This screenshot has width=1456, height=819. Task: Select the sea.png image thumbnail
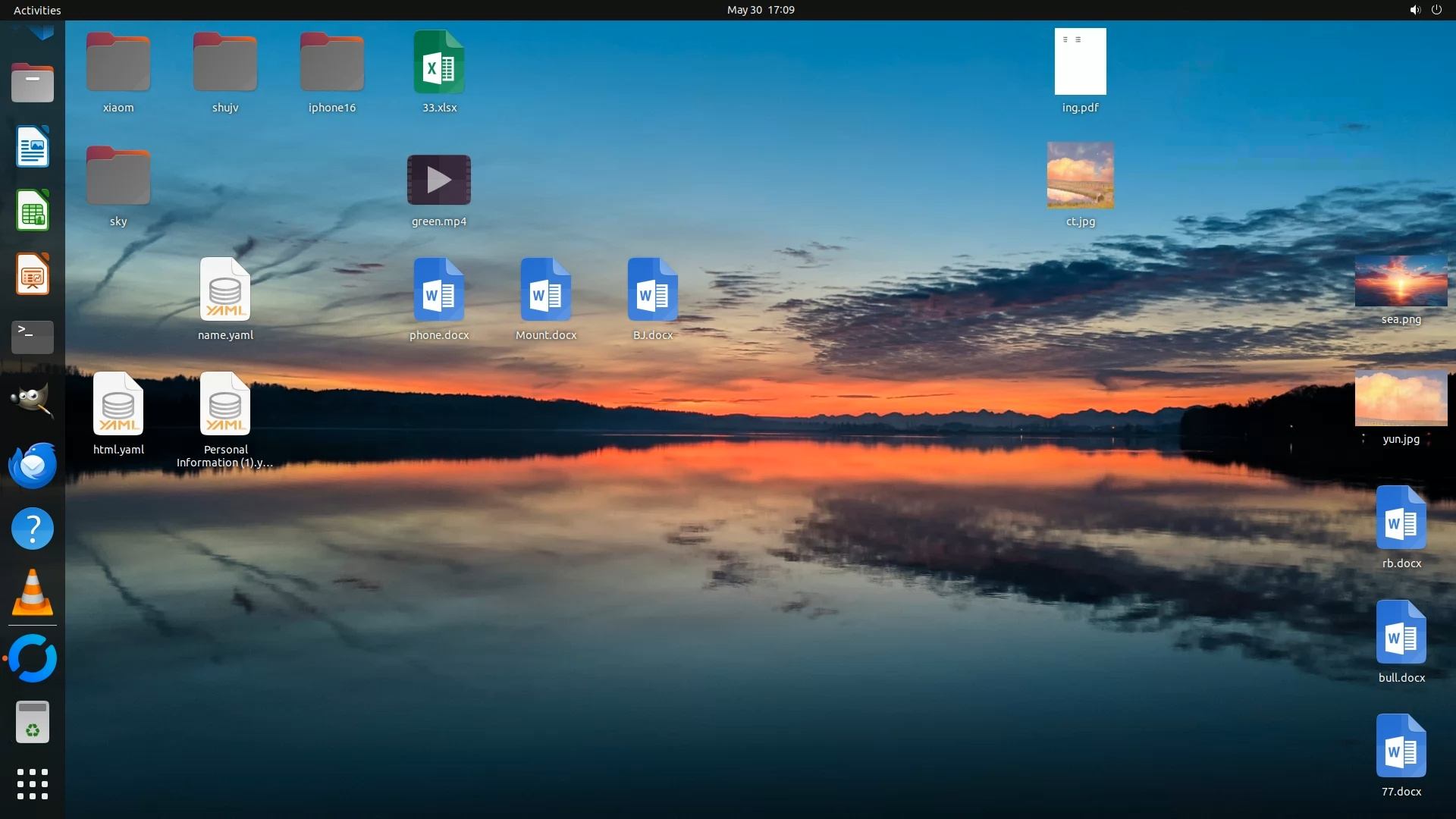pyautogui.click(x=1401, y=281)
